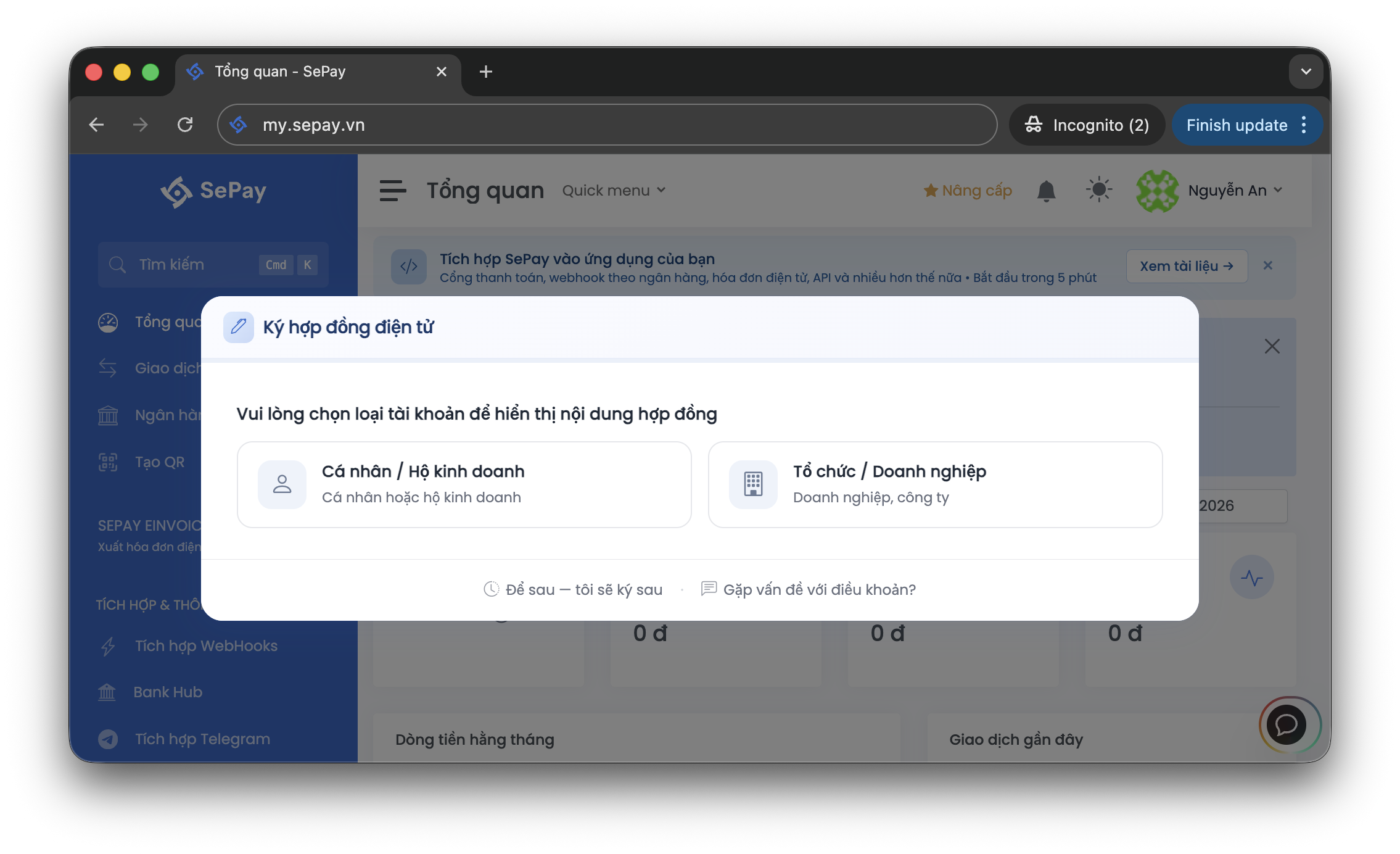Click the SEPAY EINVOICE section heading

point(149,526)
